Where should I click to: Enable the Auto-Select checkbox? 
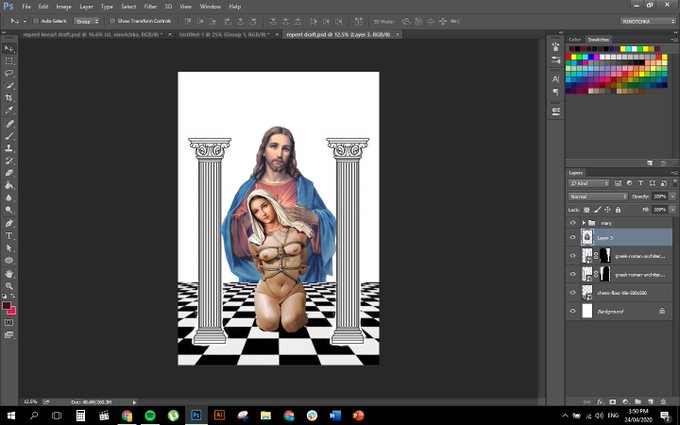tap(36, 21)
